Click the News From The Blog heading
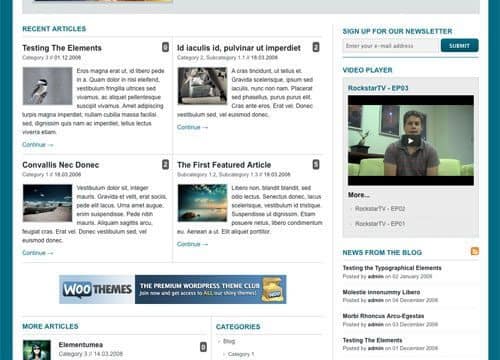Screen dimensions: 500x360 click(x=382, y=253)
